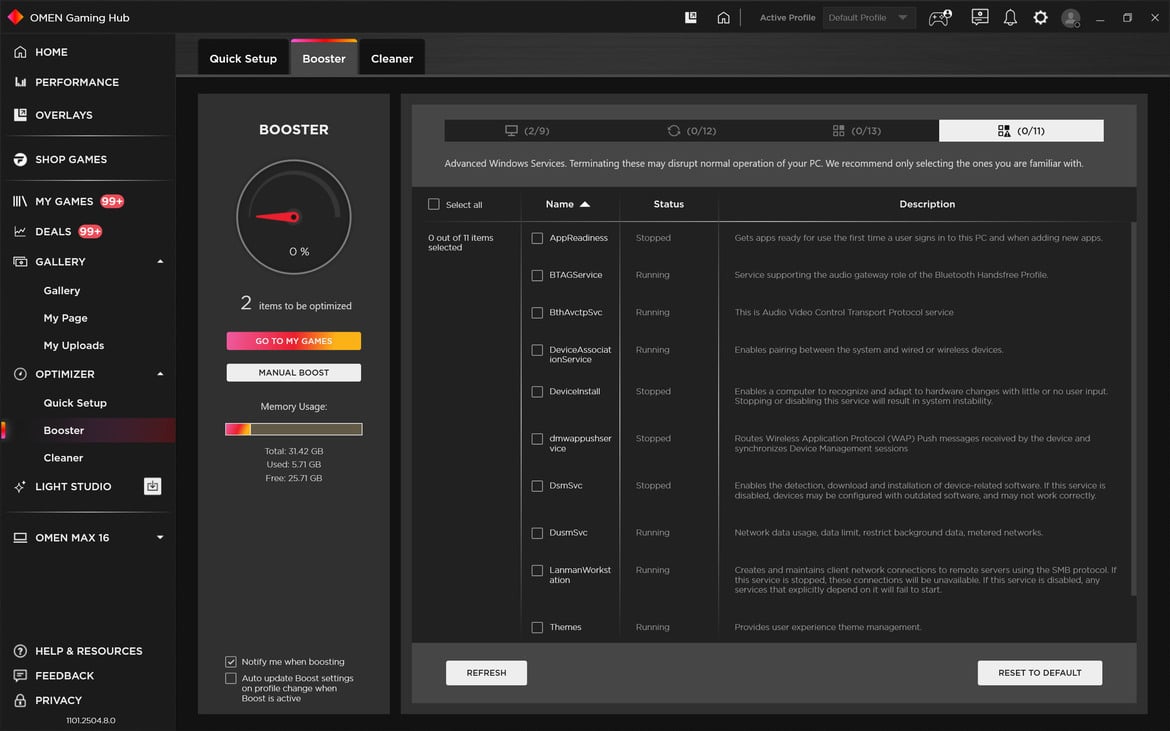Expand the OMEN MAX 16 arrow
The image size is (1170, 731).
coord(160,538)
